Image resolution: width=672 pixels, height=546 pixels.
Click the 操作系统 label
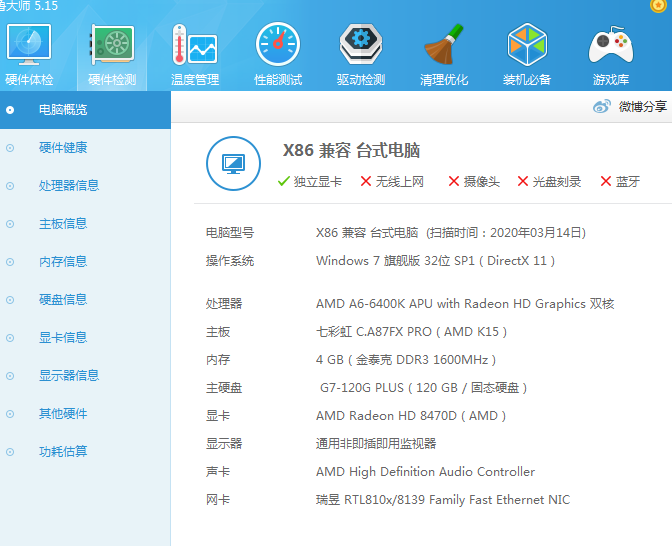[230, 261]
